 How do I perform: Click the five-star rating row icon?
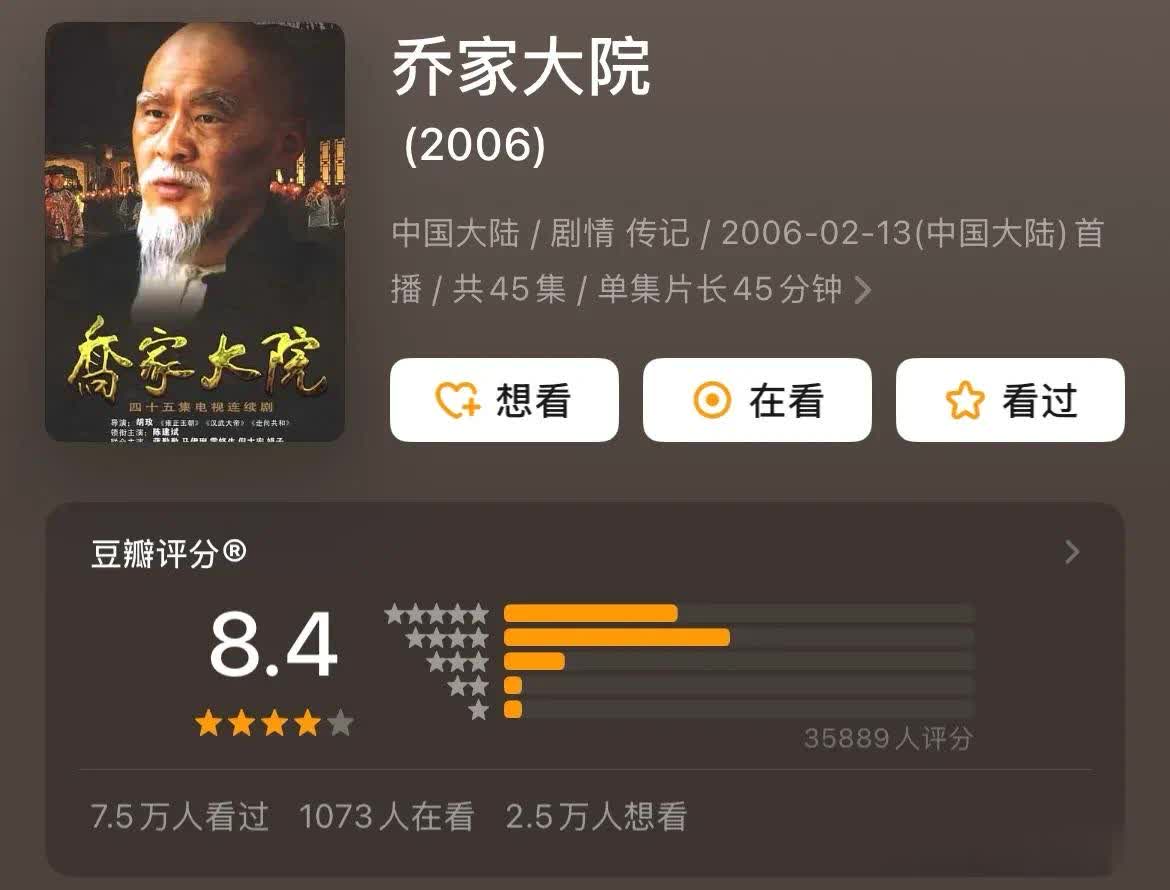click(437, 614)
